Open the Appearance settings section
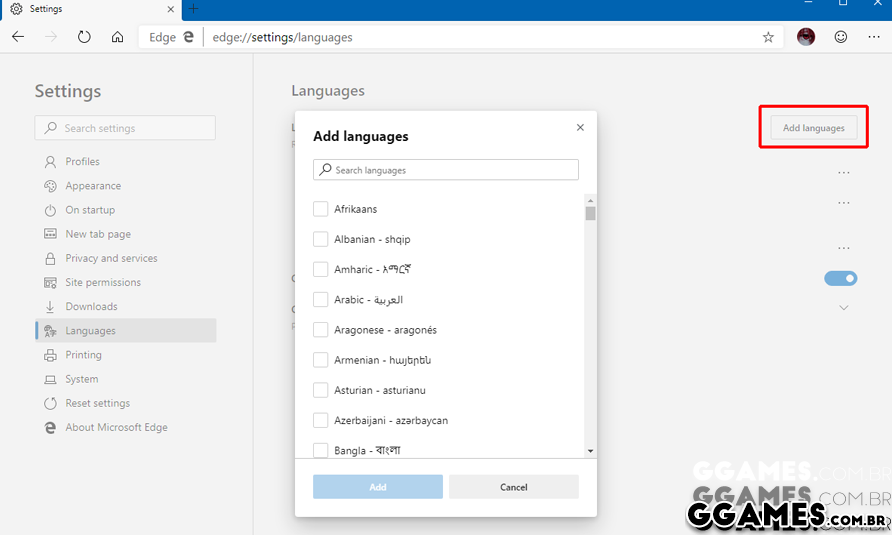The height and width of the screenshot is (535, 892). (93, 186)
